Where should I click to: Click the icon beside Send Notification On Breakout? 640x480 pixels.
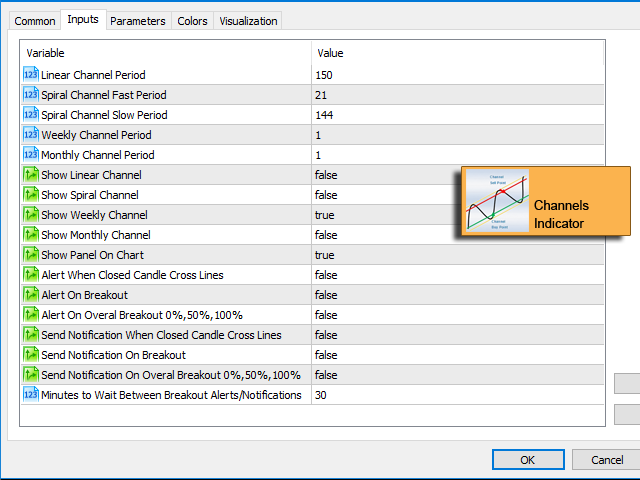pyautogui.click(x=30, y=355)
